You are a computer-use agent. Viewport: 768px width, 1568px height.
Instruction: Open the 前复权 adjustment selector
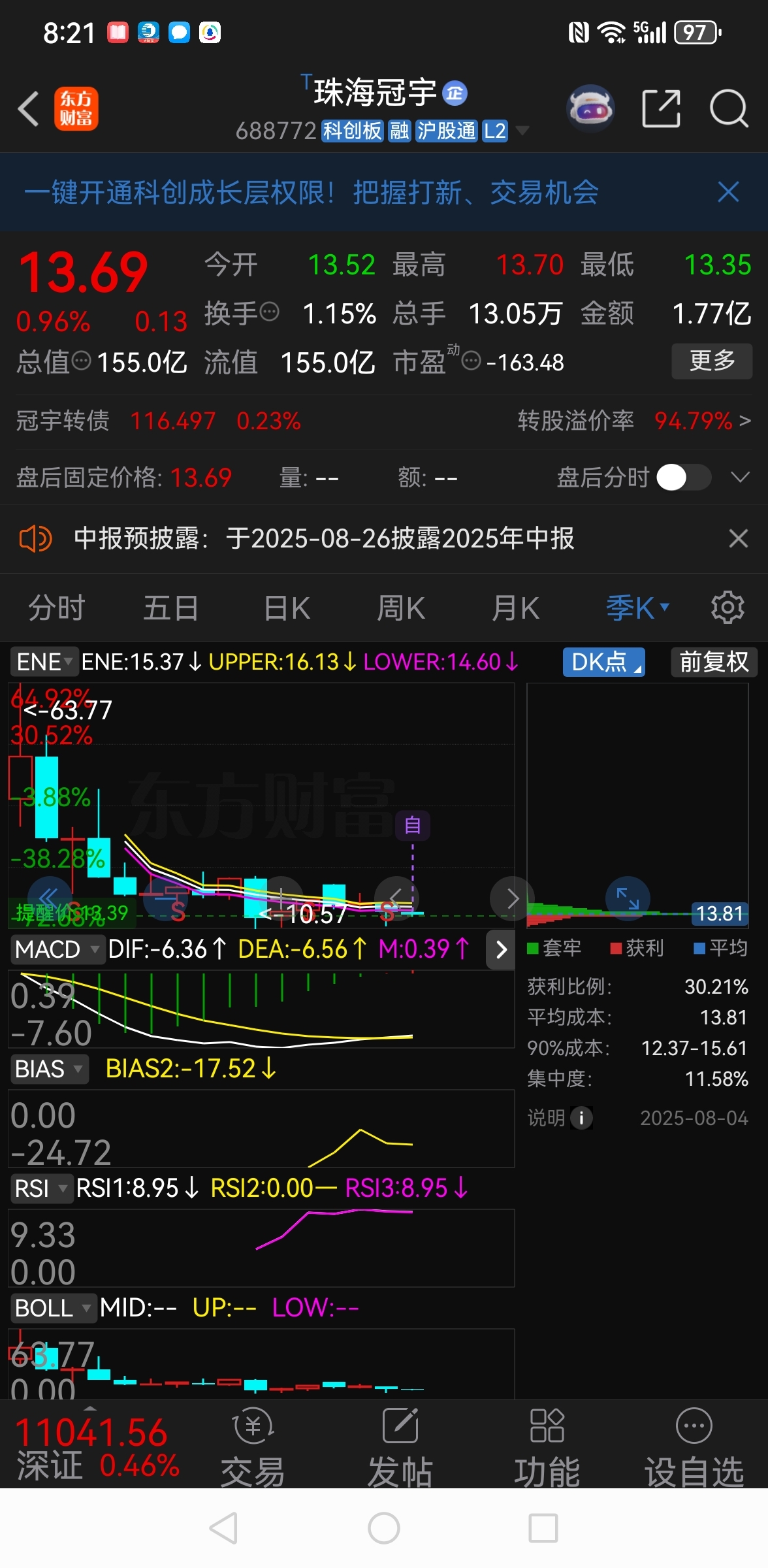point(714,662)
